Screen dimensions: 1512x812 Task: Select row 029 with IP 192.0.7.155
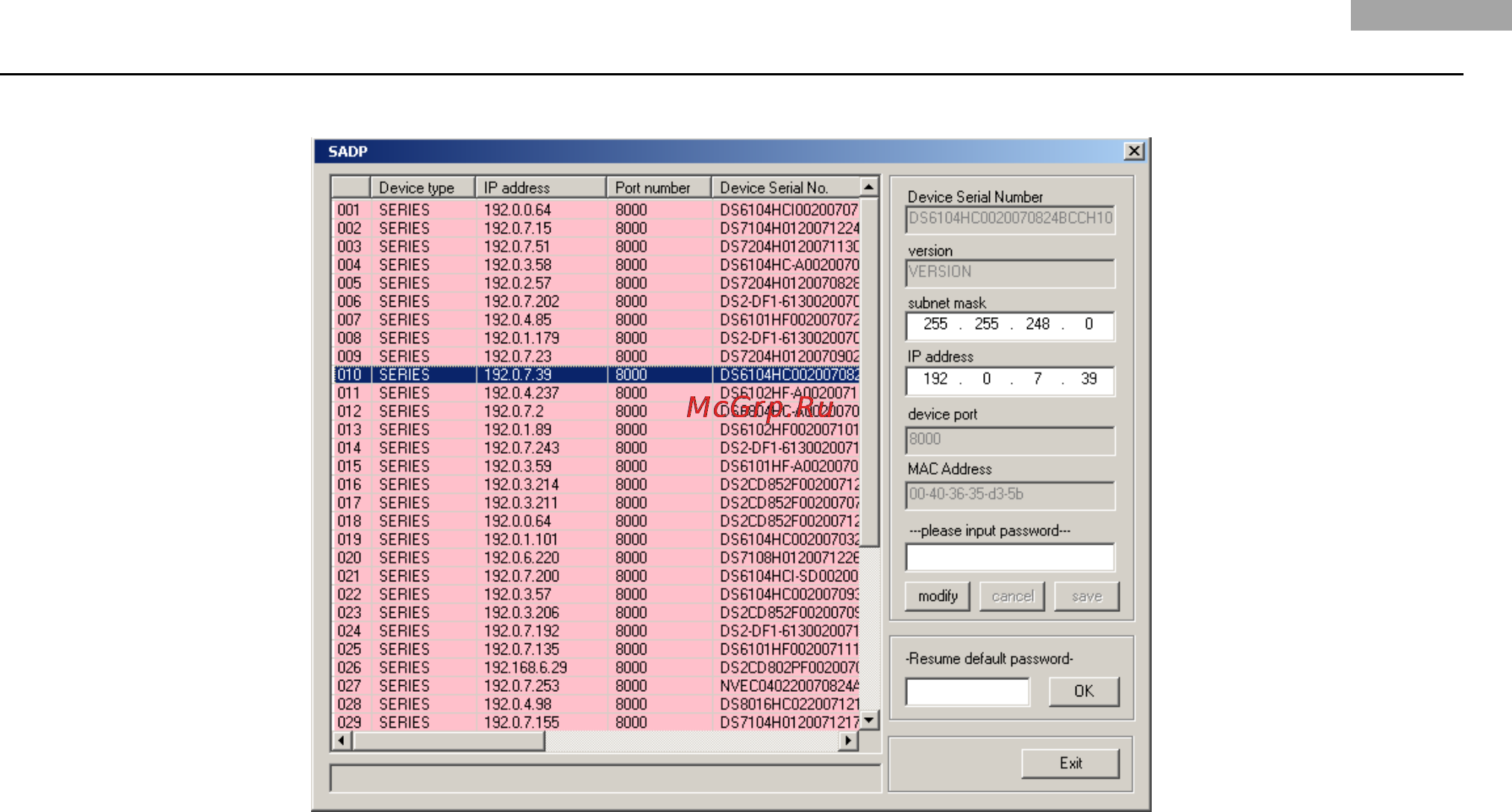click(x=596, y=722)
